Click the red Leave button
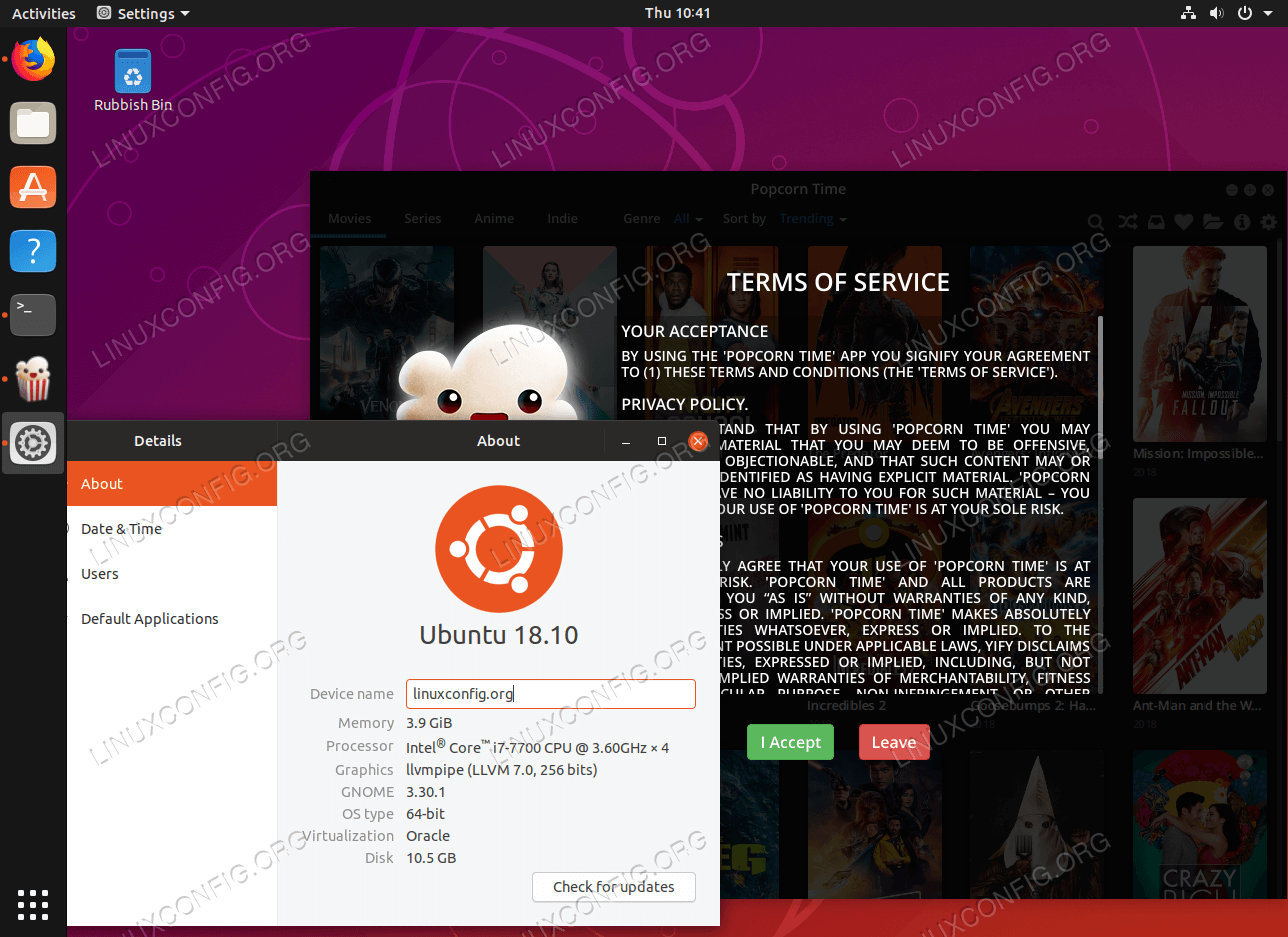The height and width of the screenshot is (937, 1288). [x=894, y=742]
